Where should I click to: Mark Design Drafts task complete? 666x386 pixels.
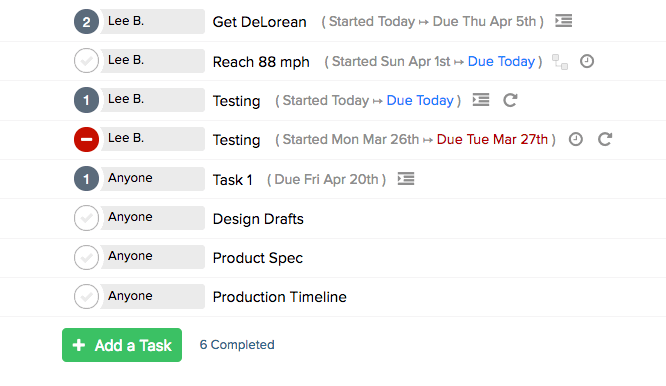pos(86,218)
